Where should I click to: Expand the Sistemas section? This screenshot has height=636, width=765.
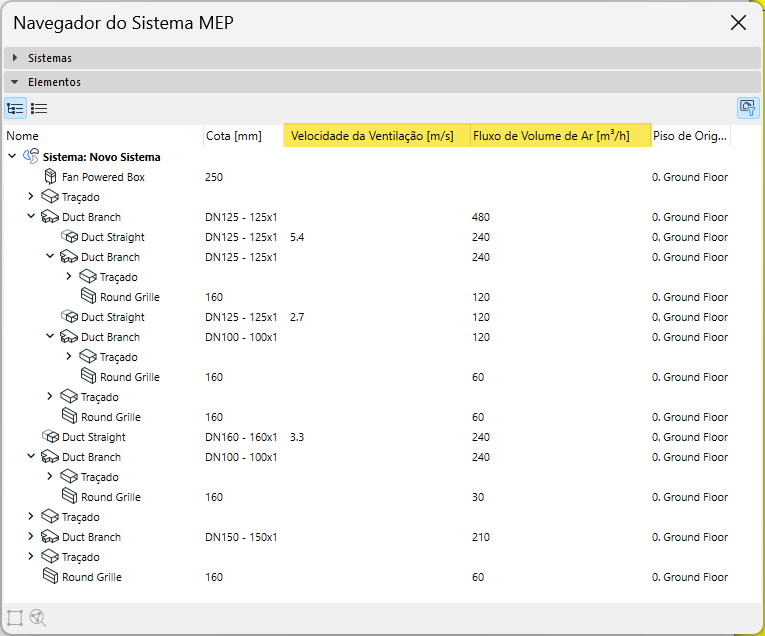point(15,58)
